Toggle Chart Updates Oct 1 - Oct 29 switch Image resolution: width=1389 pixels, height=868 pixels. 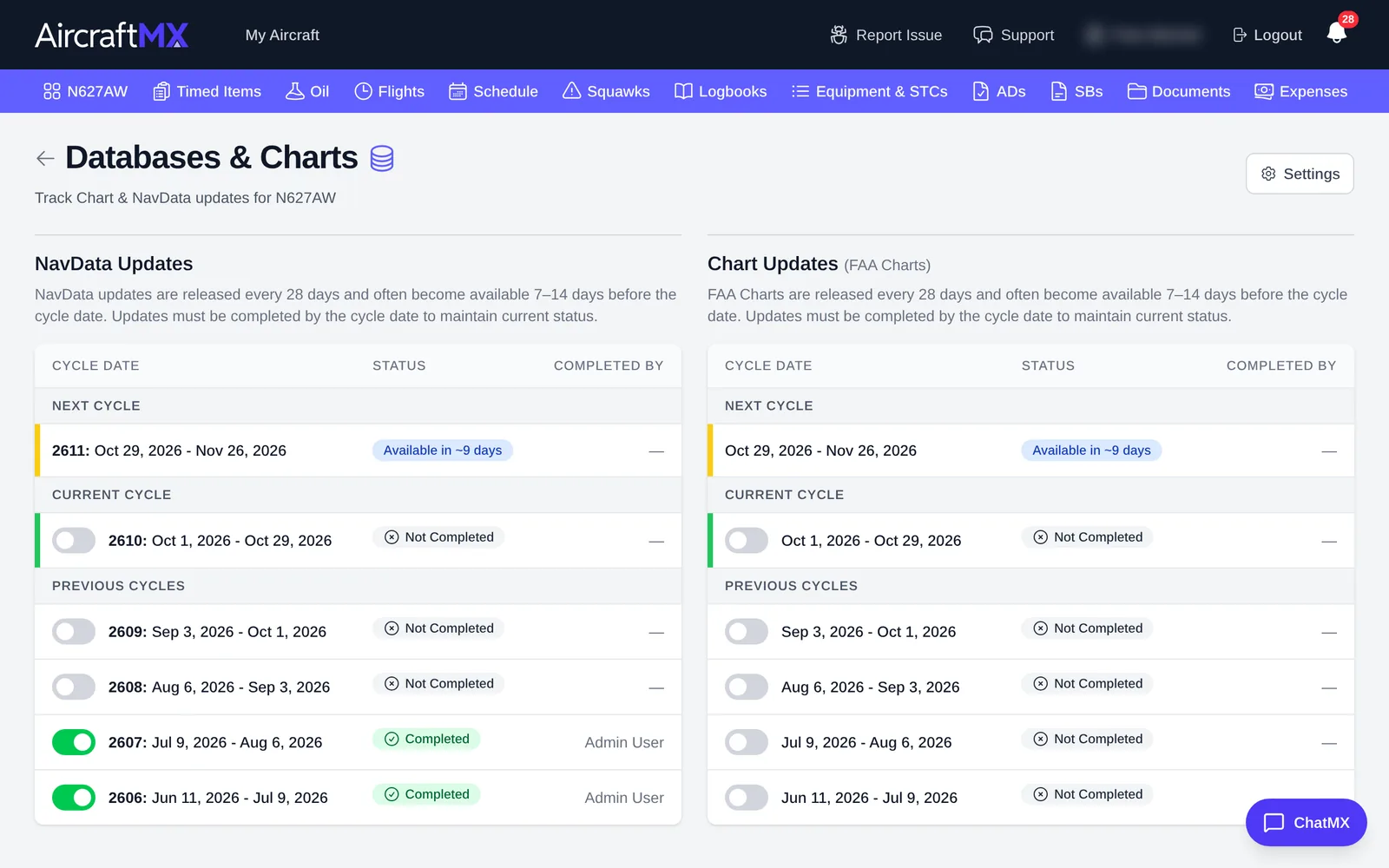click(x=747, y=541)
